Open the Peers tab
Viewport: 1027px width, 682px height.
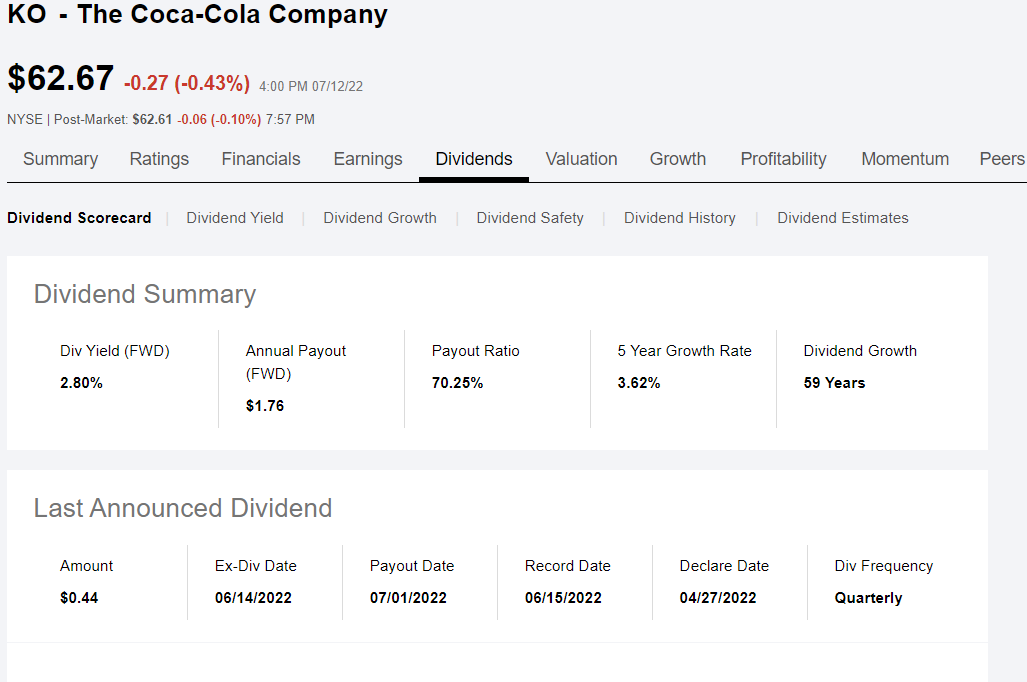click(x=1001, y=159)
